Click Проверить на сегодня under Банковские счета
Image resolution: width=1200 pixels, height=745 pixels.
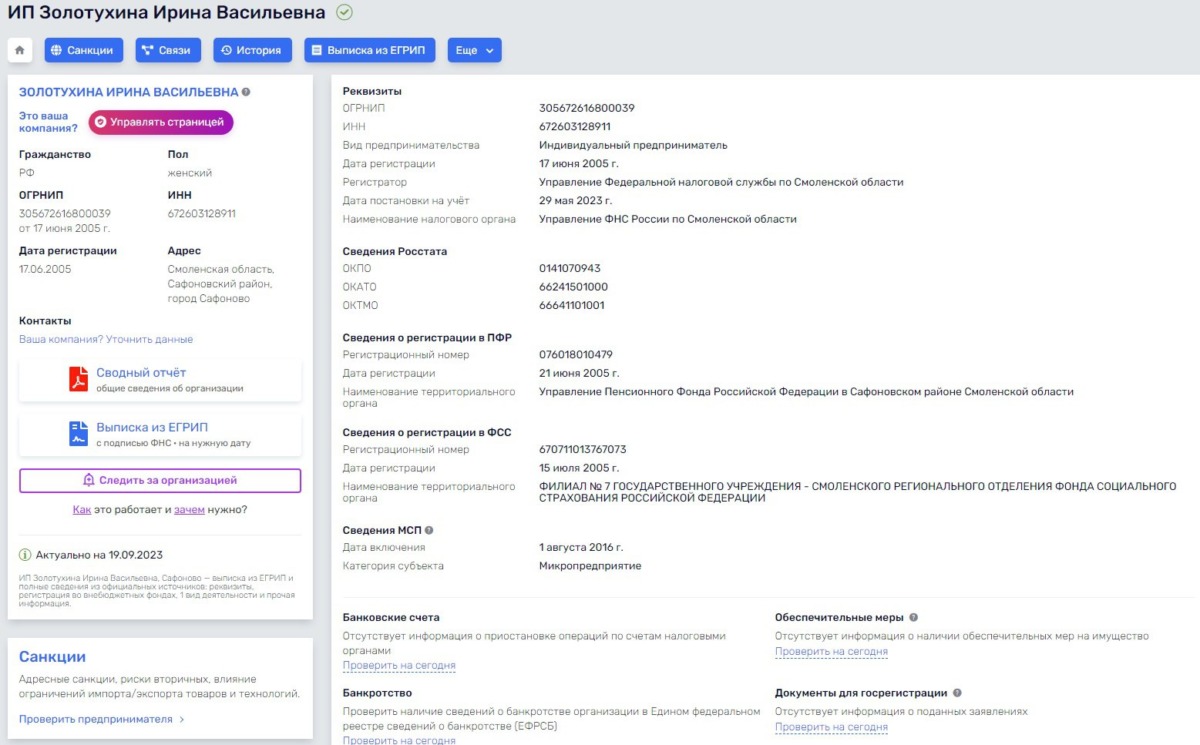(x=399, y=665)
